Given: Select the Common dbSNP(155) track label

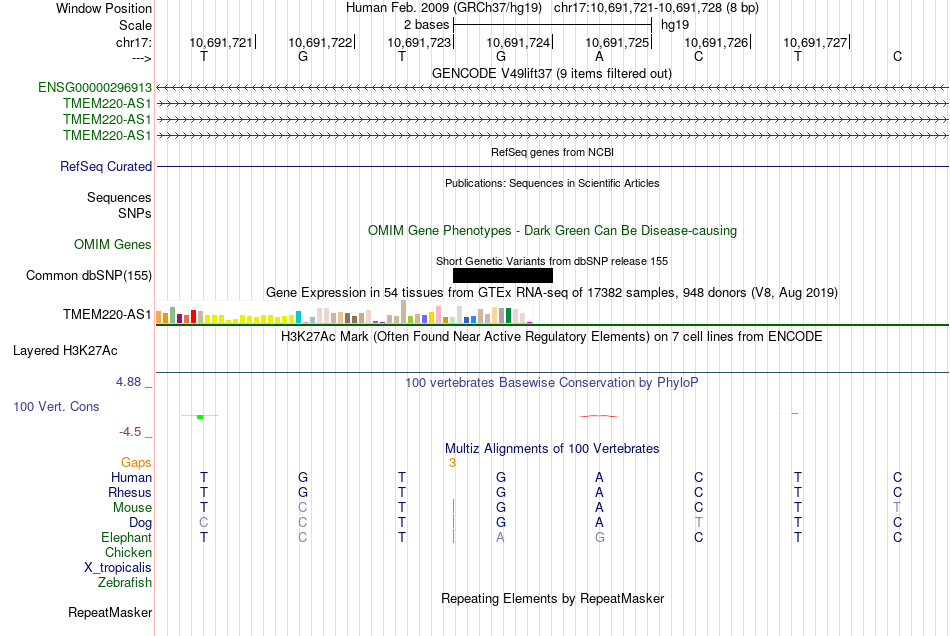Looking at the screenshot, I should pos(89,276).
